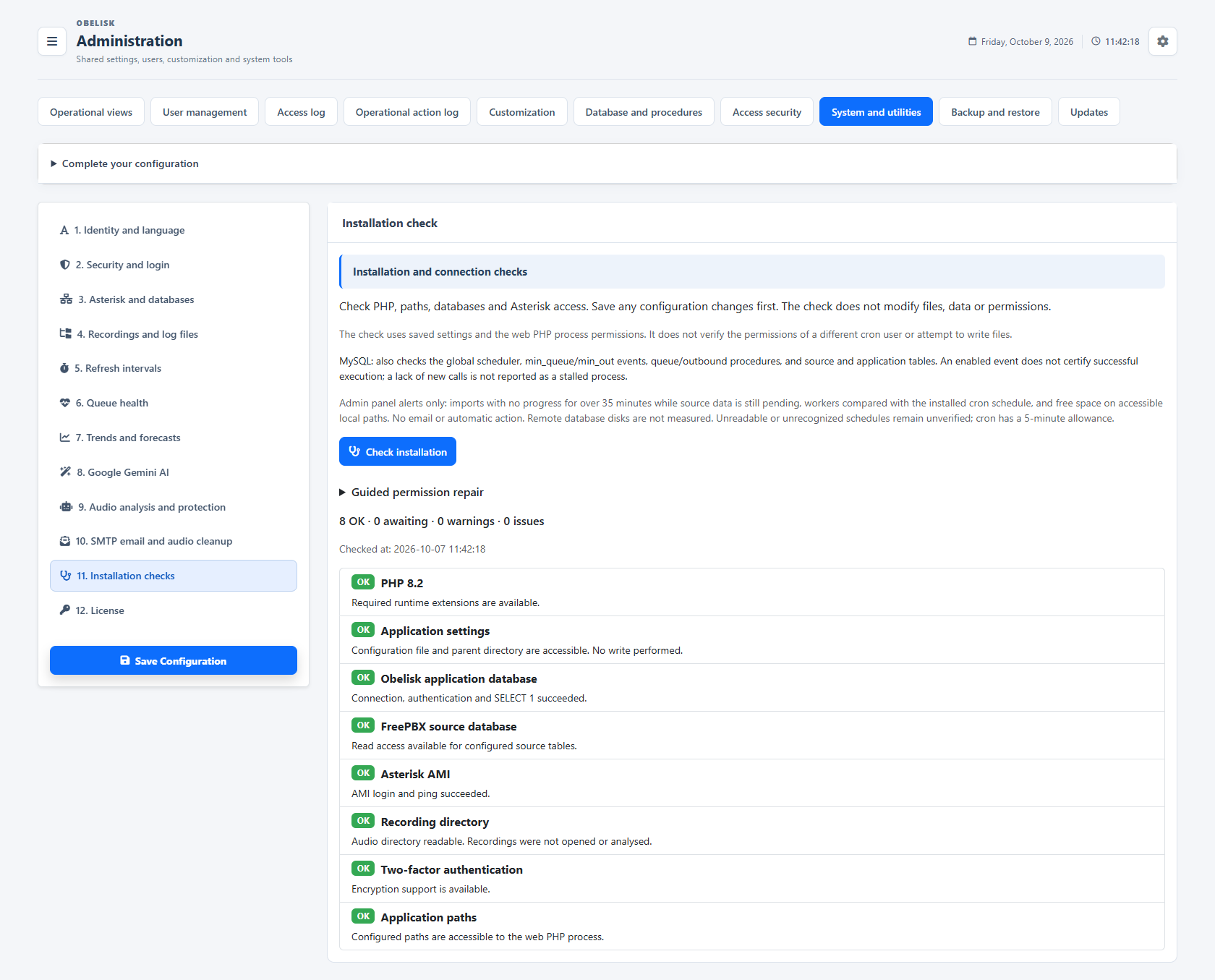Click the OK badge for Asterisk AMI
Viewport: 1215px width, 980px height.
[363, 773]
